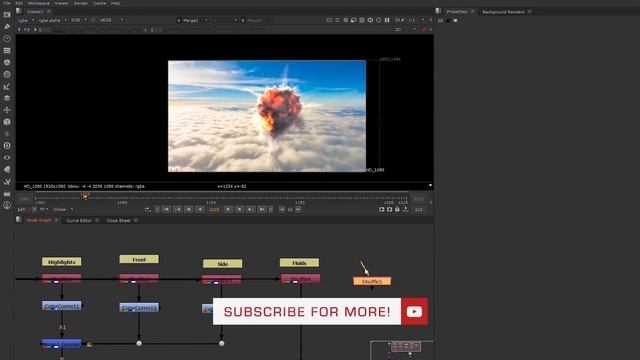Open the sRGB viewer process dropdown

111,20
